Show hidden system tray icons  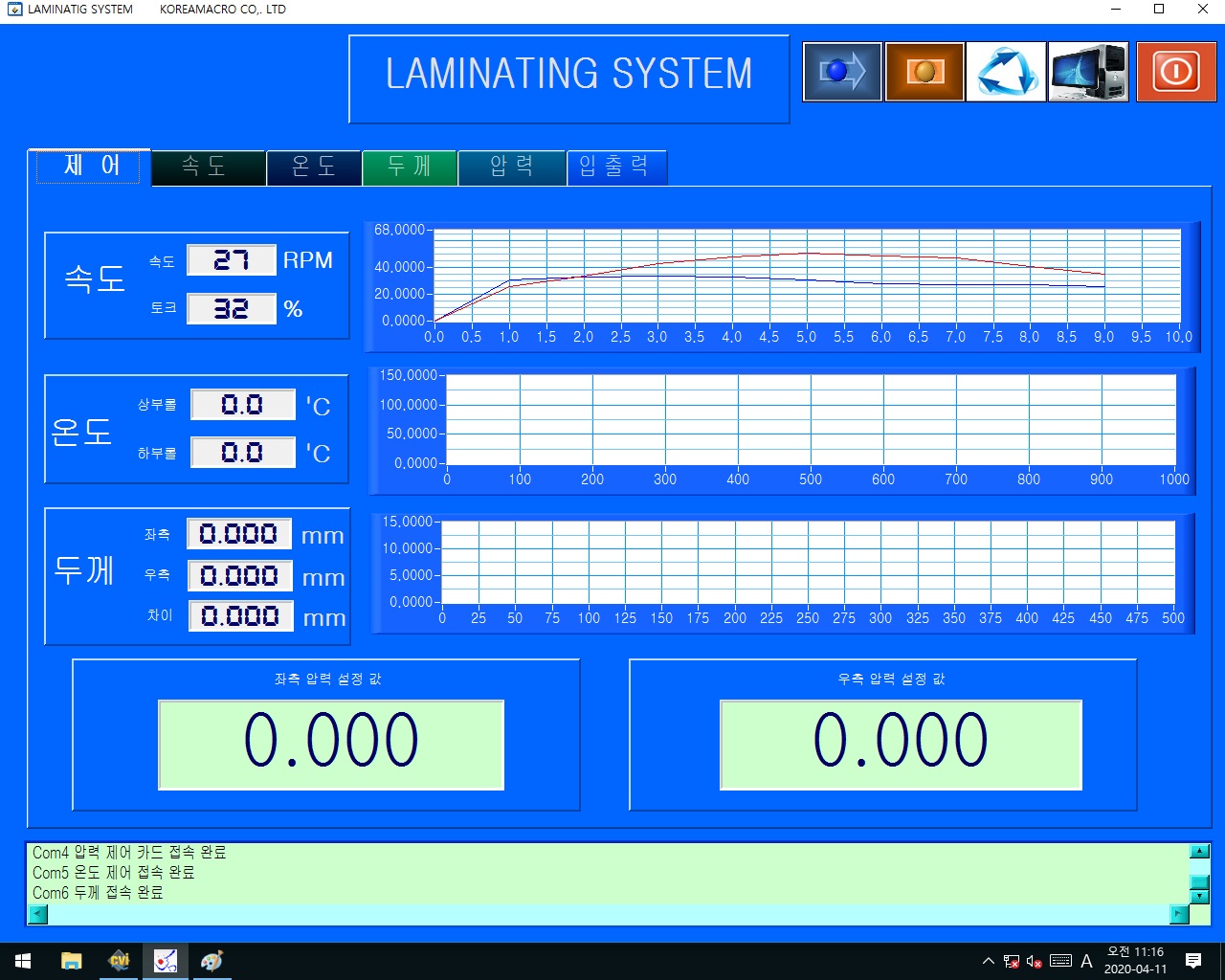[988, 961]
